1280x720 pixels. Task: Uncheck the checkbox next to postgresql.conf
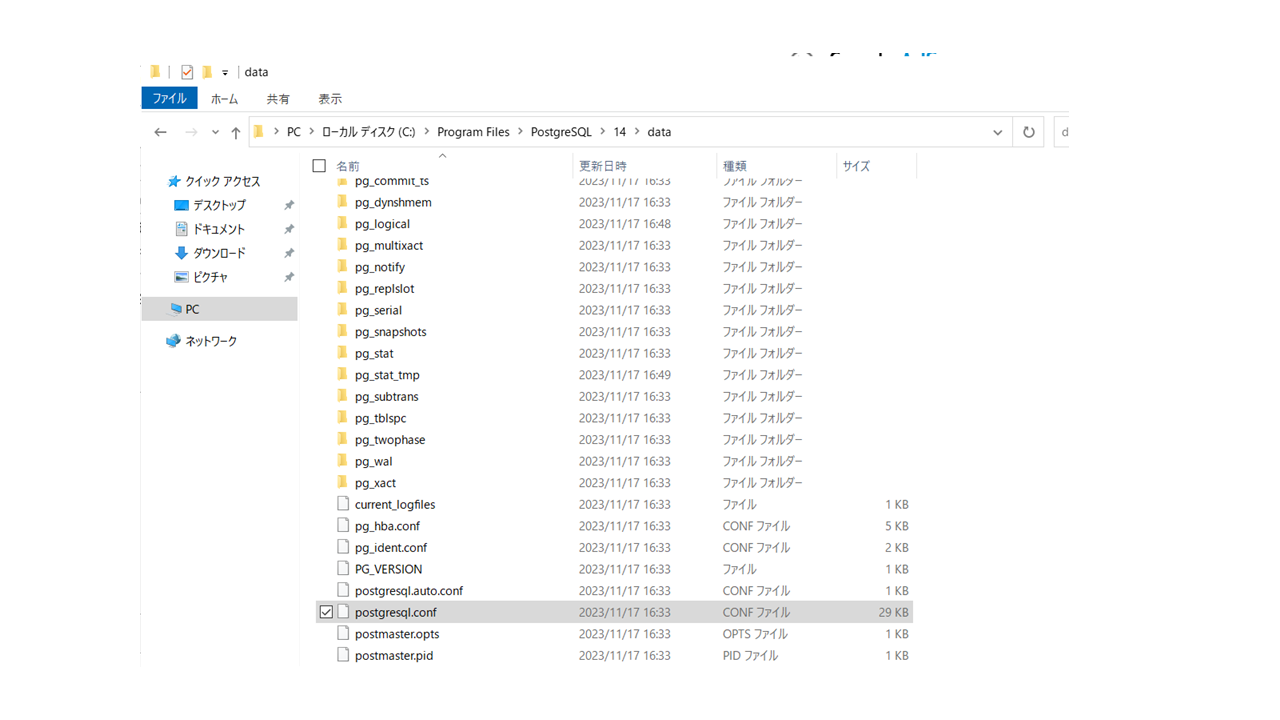point(325,611)
